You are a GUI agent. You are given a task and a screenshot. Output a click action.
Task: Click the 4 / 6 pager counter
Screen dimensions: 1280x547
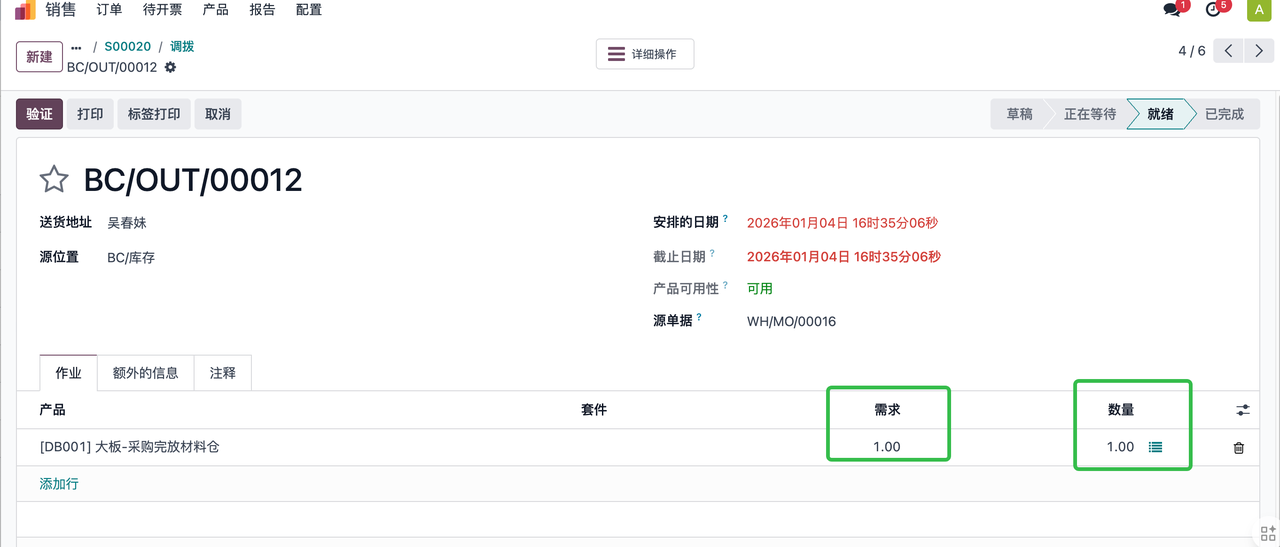click(1192, 51)
